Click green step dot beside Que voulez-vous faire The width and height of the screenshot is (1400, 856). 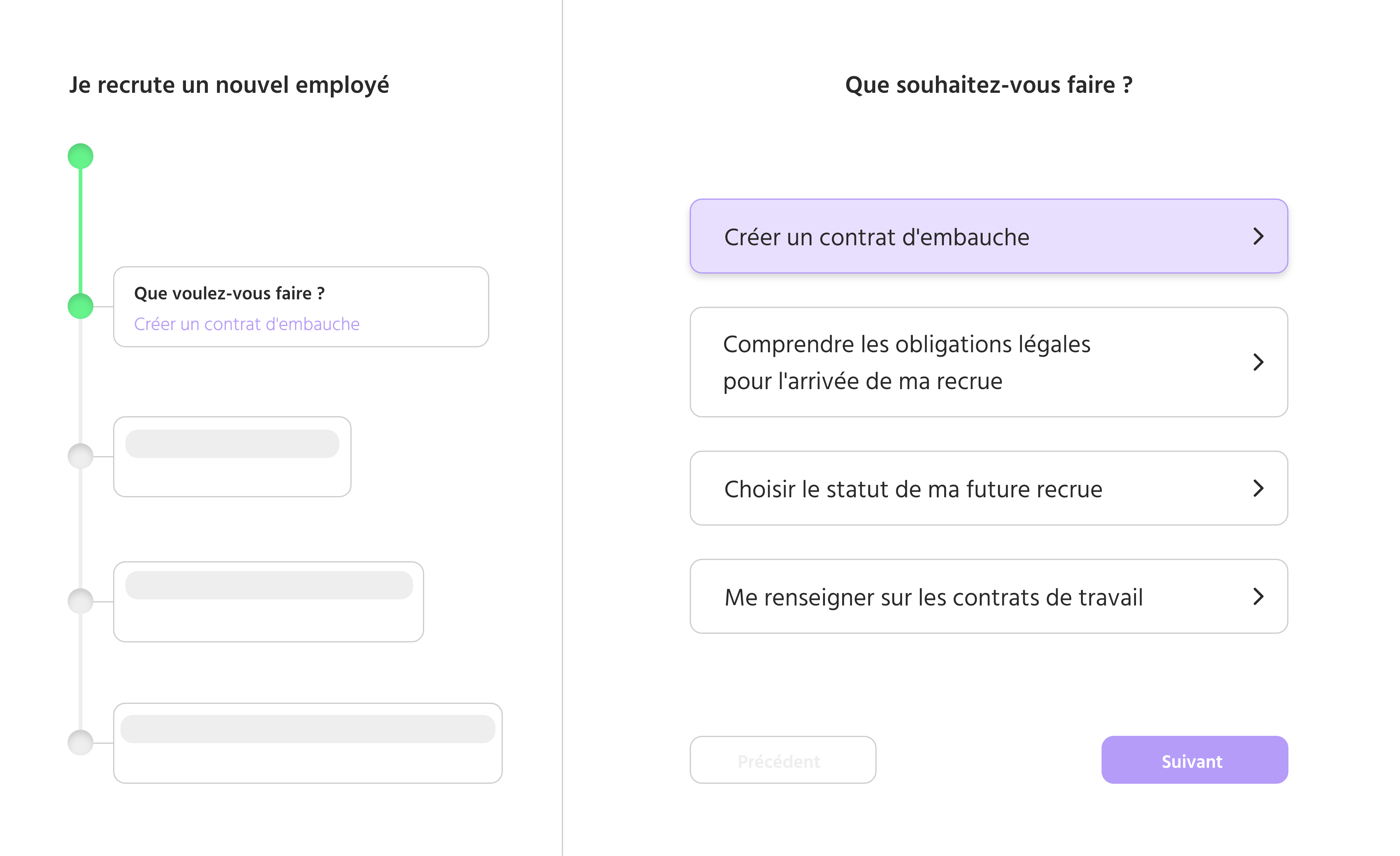click(x=81, y=307)
